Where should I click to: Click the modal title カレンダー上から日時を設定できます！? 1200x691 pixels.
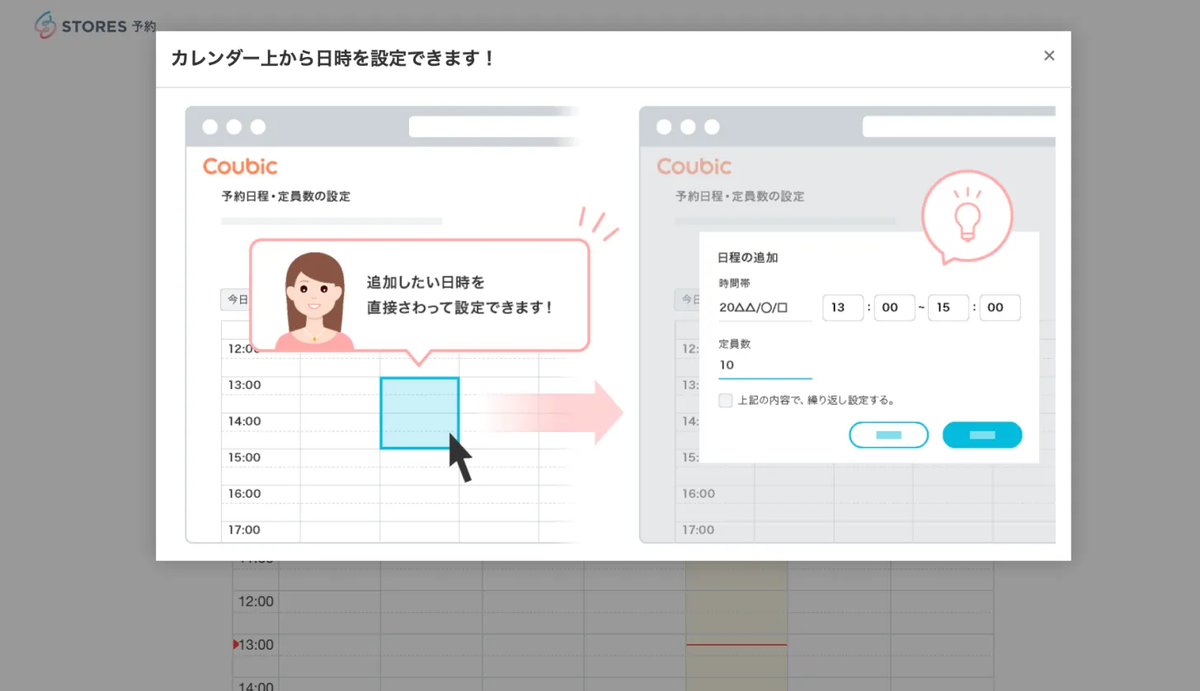333,58
